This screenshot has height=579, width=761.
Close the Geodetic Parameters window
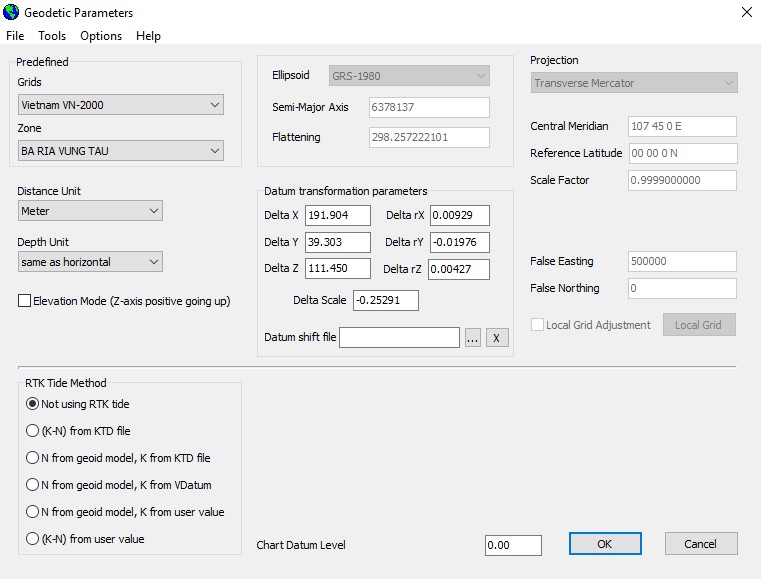747,12
